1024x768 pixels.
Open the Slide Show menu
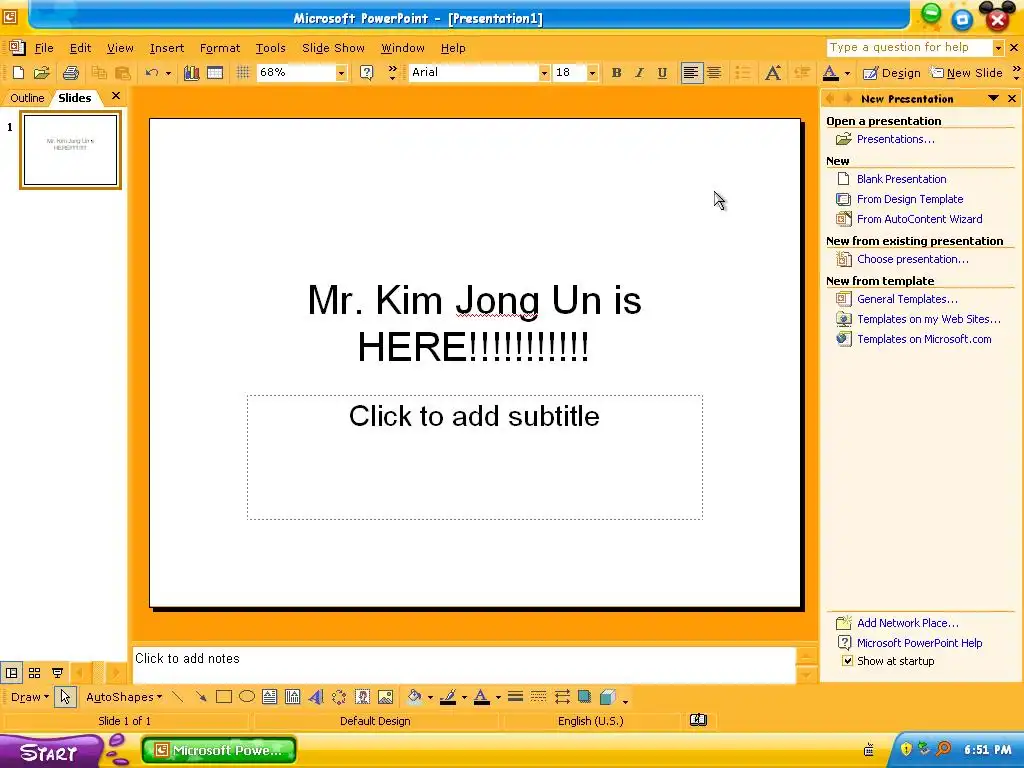coord(333,48)
